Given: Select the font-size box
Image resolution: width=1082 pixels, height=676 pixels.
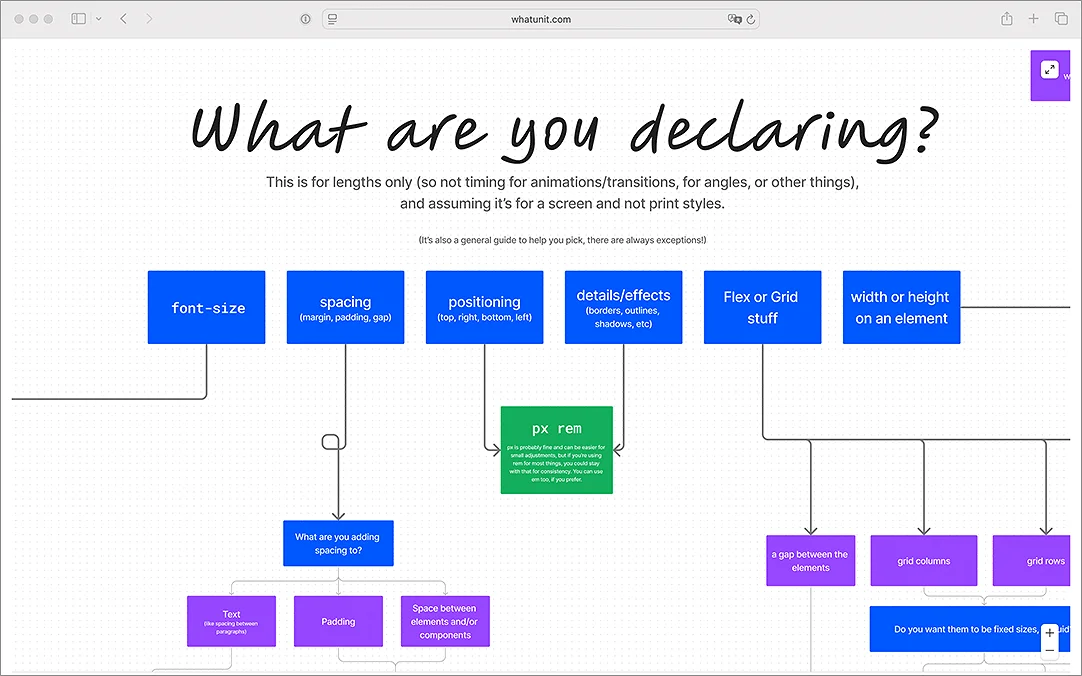Looking at the screenshot, I should (x=206, y=307).
